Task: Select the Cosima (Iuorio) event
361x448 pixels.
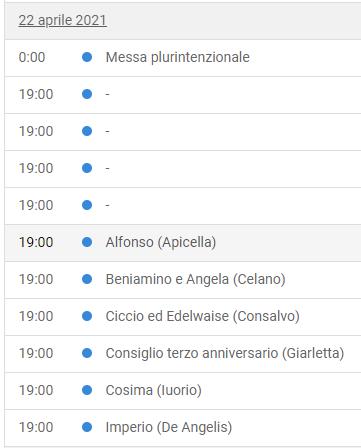Action: point(154,390)
